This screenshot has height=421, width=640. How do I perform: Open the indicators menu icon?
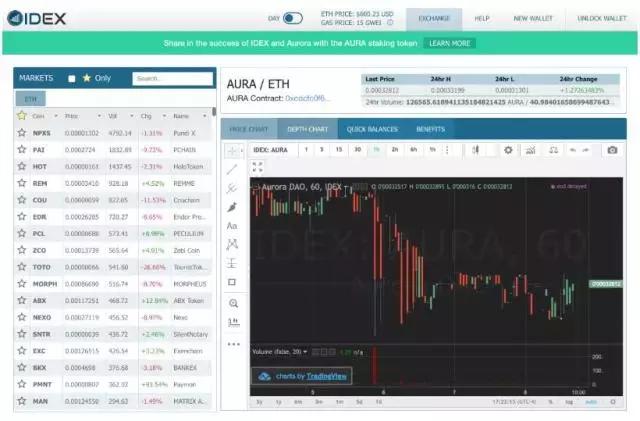(x=530, y=150)
